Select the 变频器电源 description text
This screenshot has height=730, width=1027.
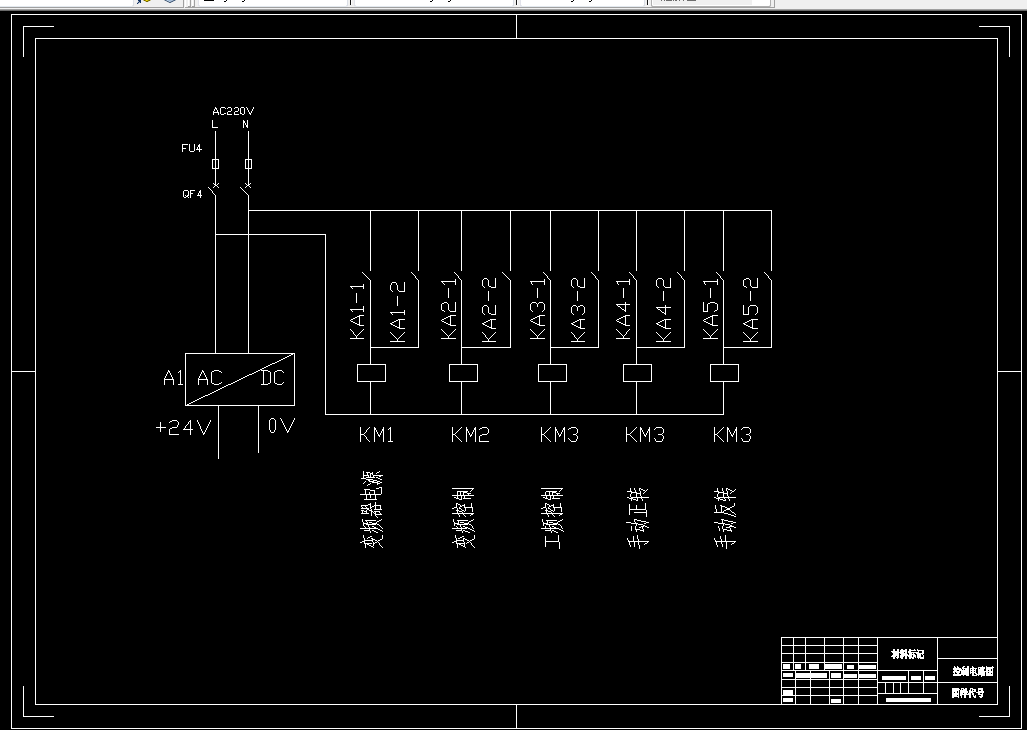pos(371,509)
